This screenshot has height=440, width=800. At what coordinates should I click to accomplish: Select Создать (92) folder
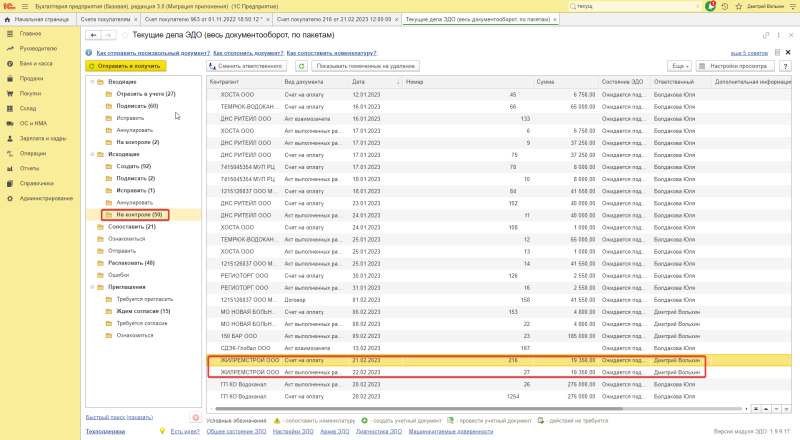click(134, 166)
